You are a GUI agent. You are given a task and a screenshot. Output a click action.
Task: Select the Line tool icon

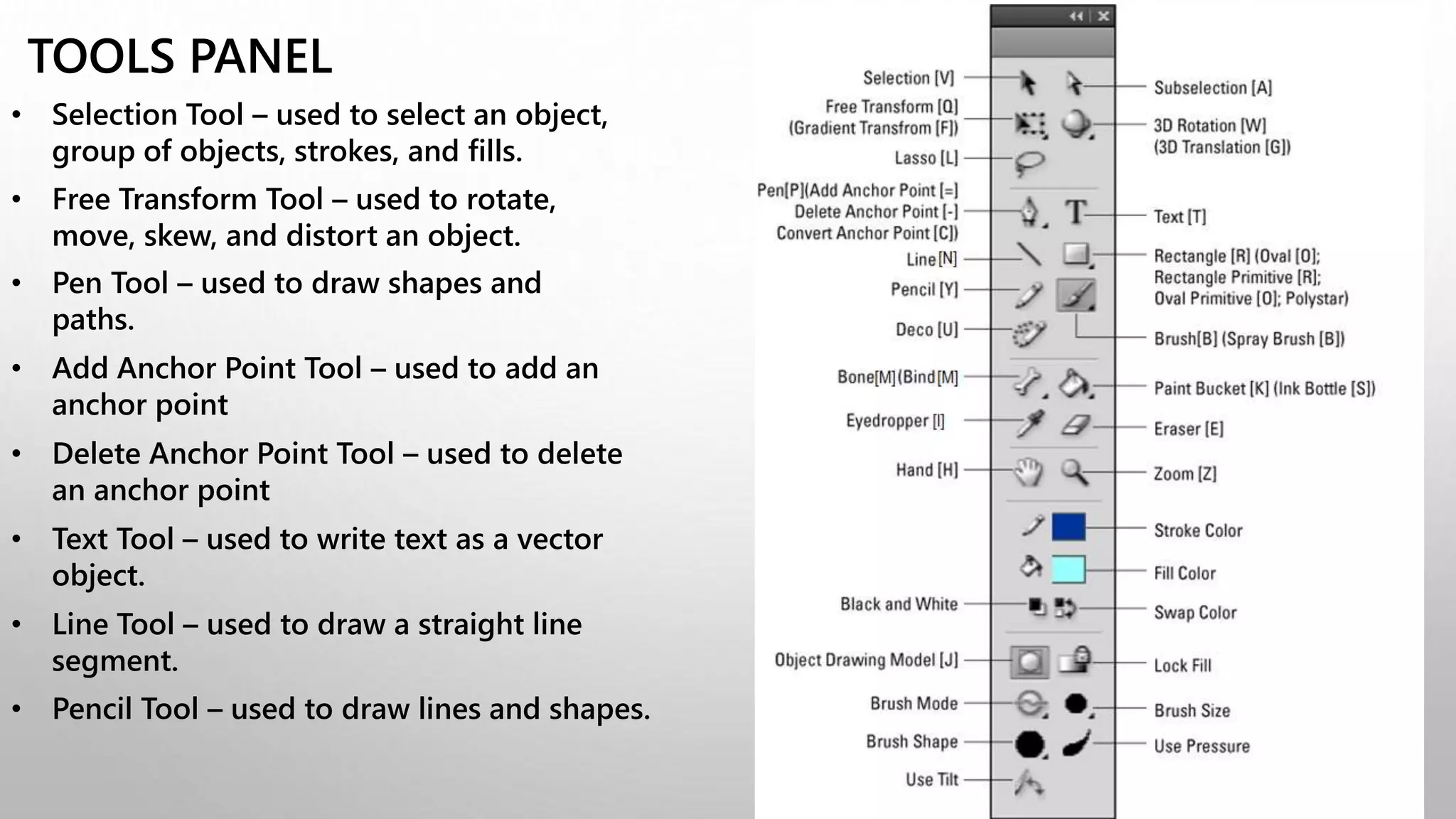pyautogui.click(x=1029, y=254)
